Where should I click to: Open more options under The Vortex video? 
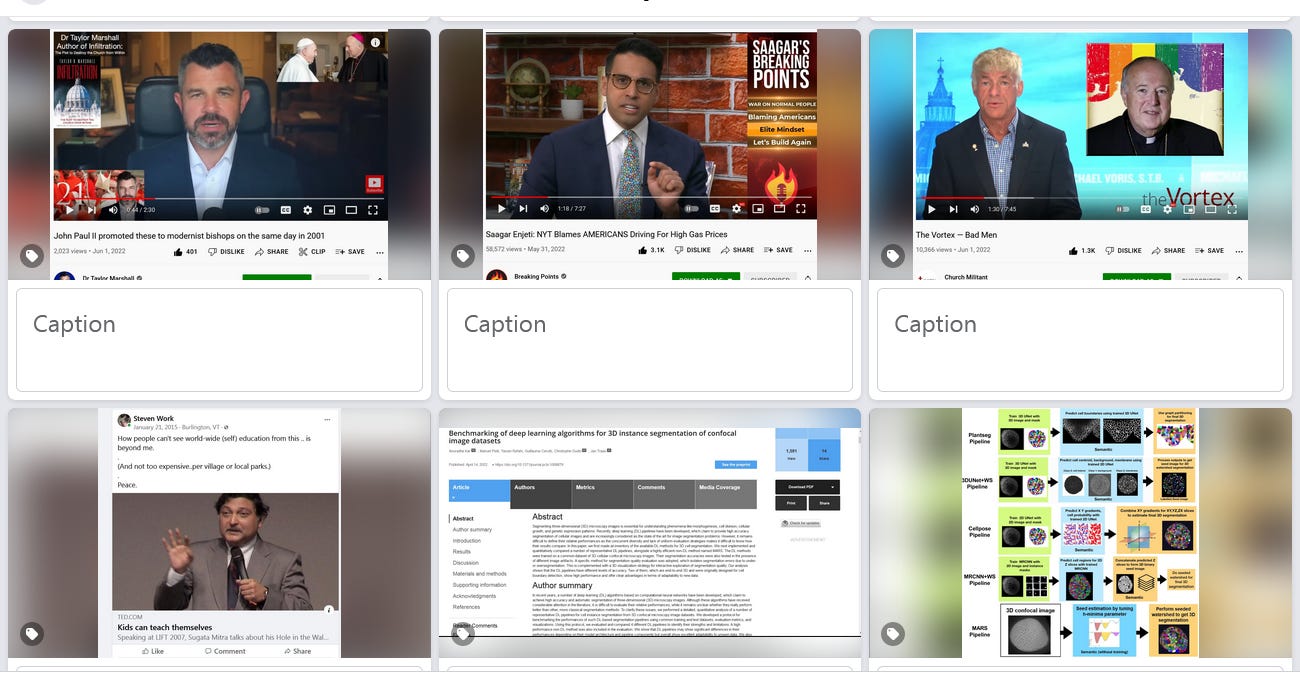(x=1240, y=251)
